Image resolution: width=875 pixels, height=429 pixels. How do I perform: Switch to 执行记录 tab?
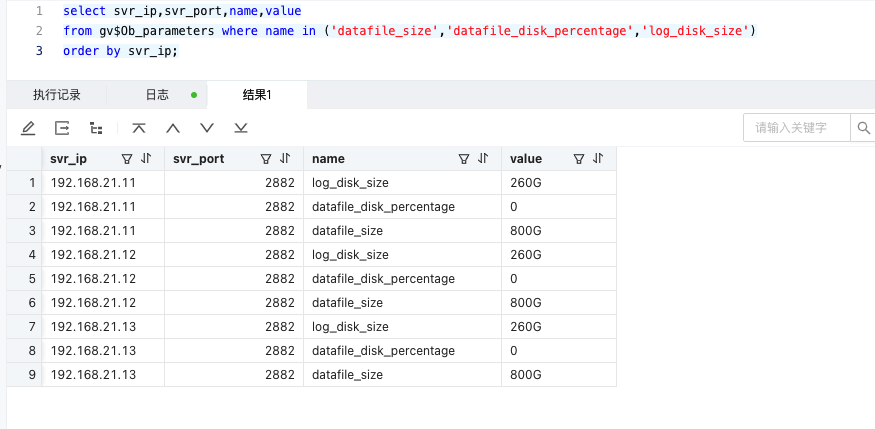pyautogui.click(x=56, y=95)
